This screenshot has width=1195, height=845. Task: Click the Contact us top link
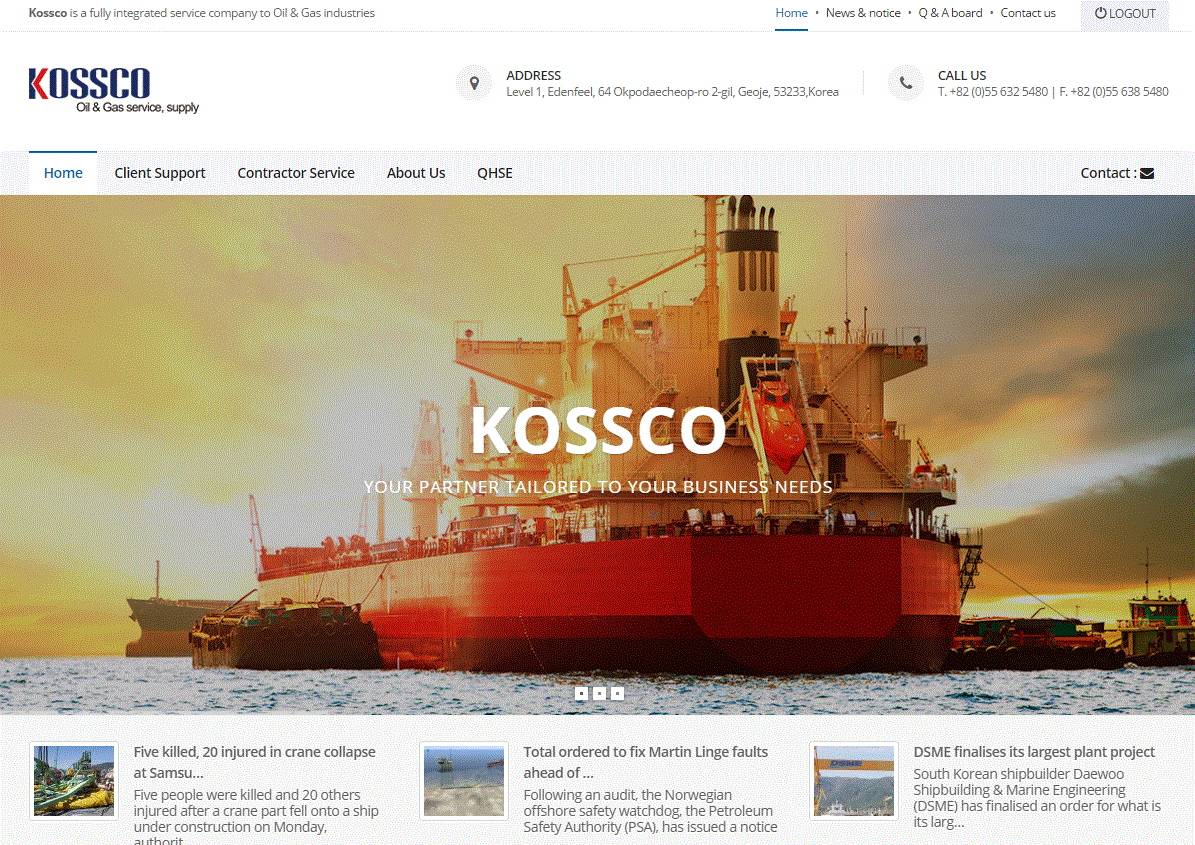point(1028,13)
